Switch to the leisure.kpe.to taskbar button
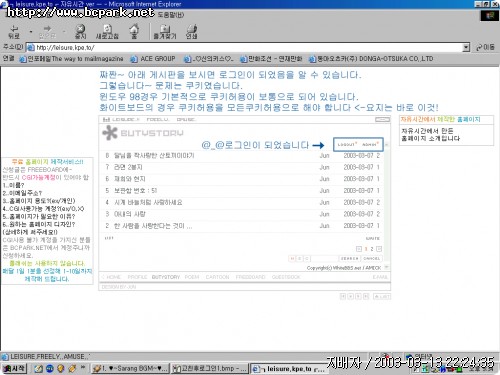Image resolution: width=500 pixels, height=375 pixels. [289, 369]
